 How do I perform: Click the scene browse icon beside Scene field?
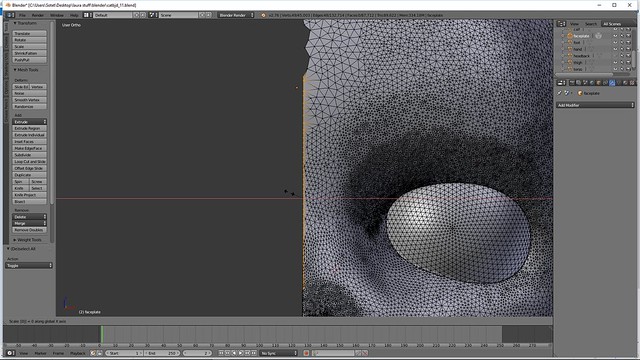coord(153,15)
